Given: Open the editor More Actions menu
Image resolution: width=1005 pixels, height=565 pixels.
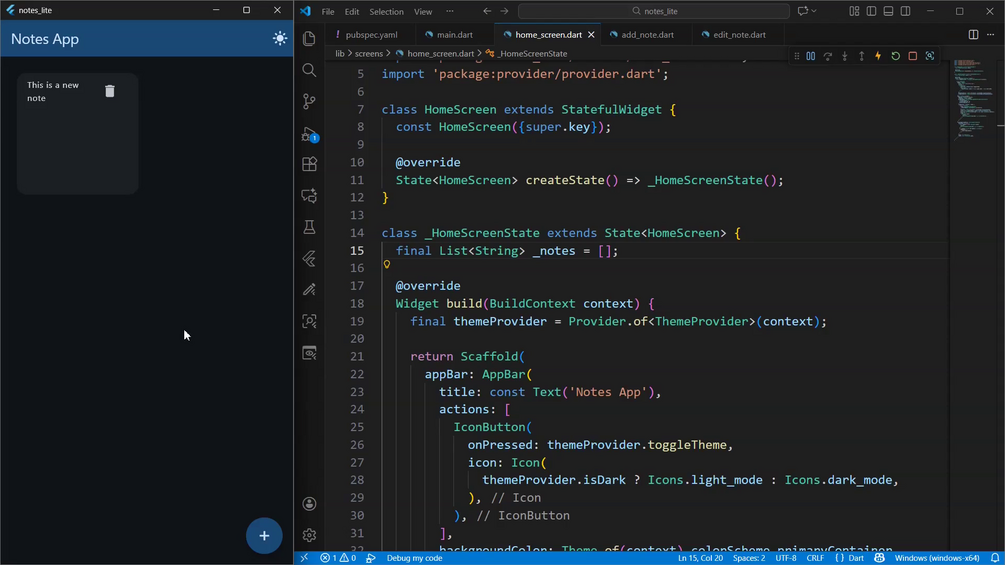Looking at the screenshot, I should click(990, 35).
